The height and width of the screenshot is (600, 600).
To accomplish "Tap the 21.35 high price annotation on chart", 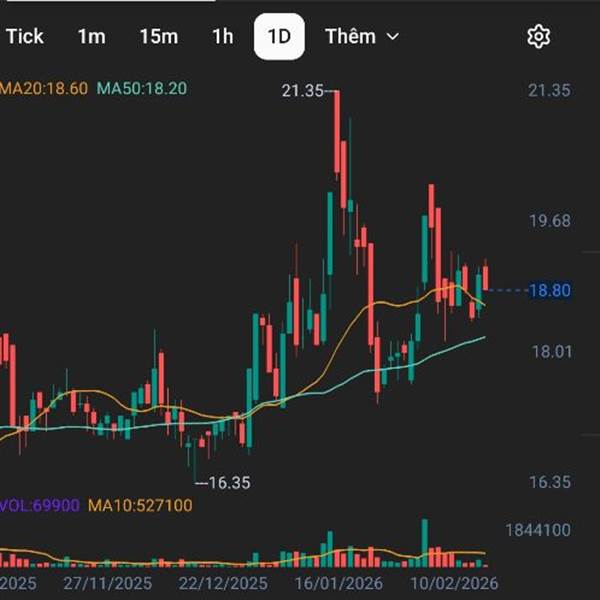I will [x=302, y=91].
